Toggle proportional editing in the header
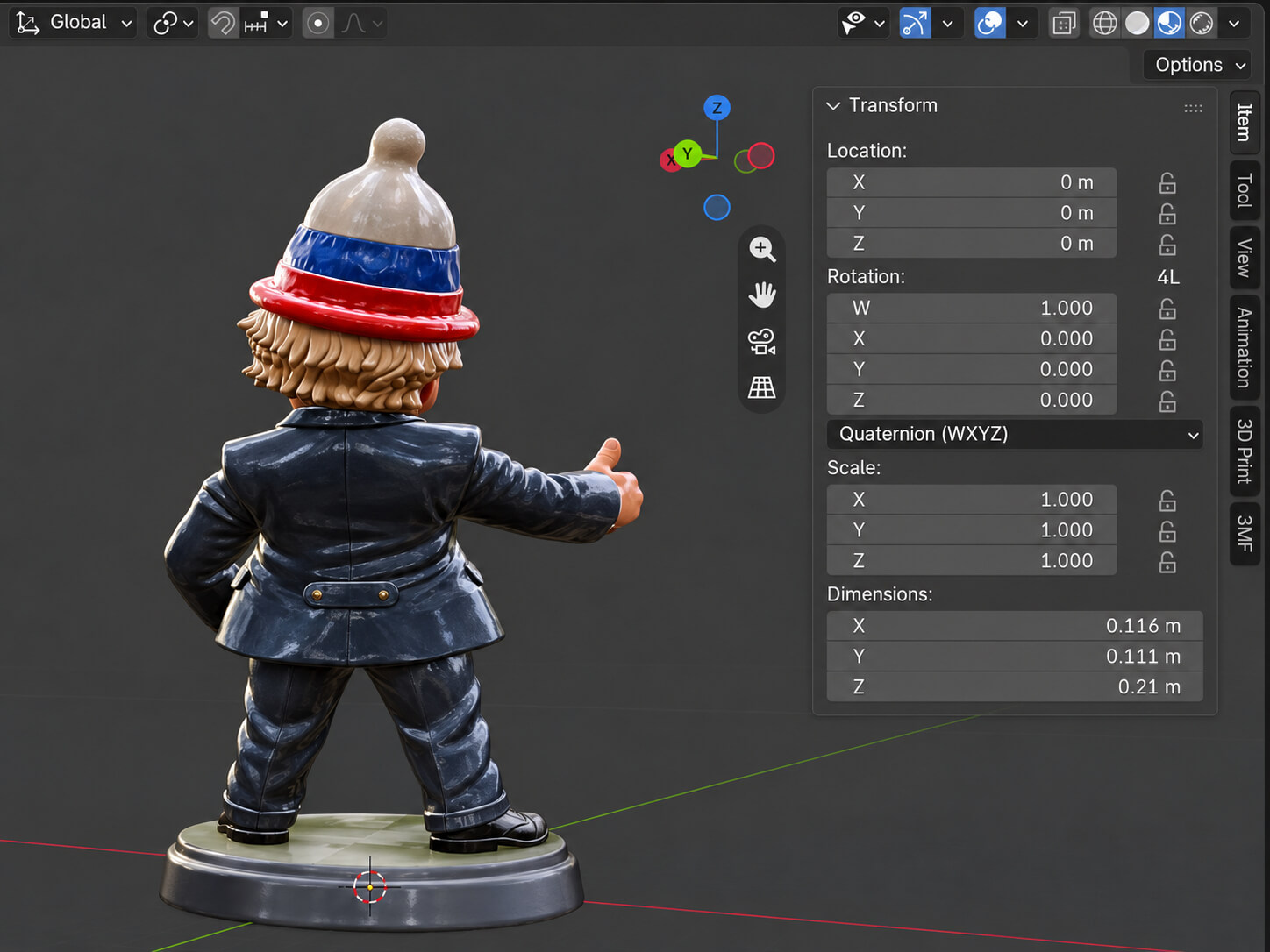 (318, 23)
